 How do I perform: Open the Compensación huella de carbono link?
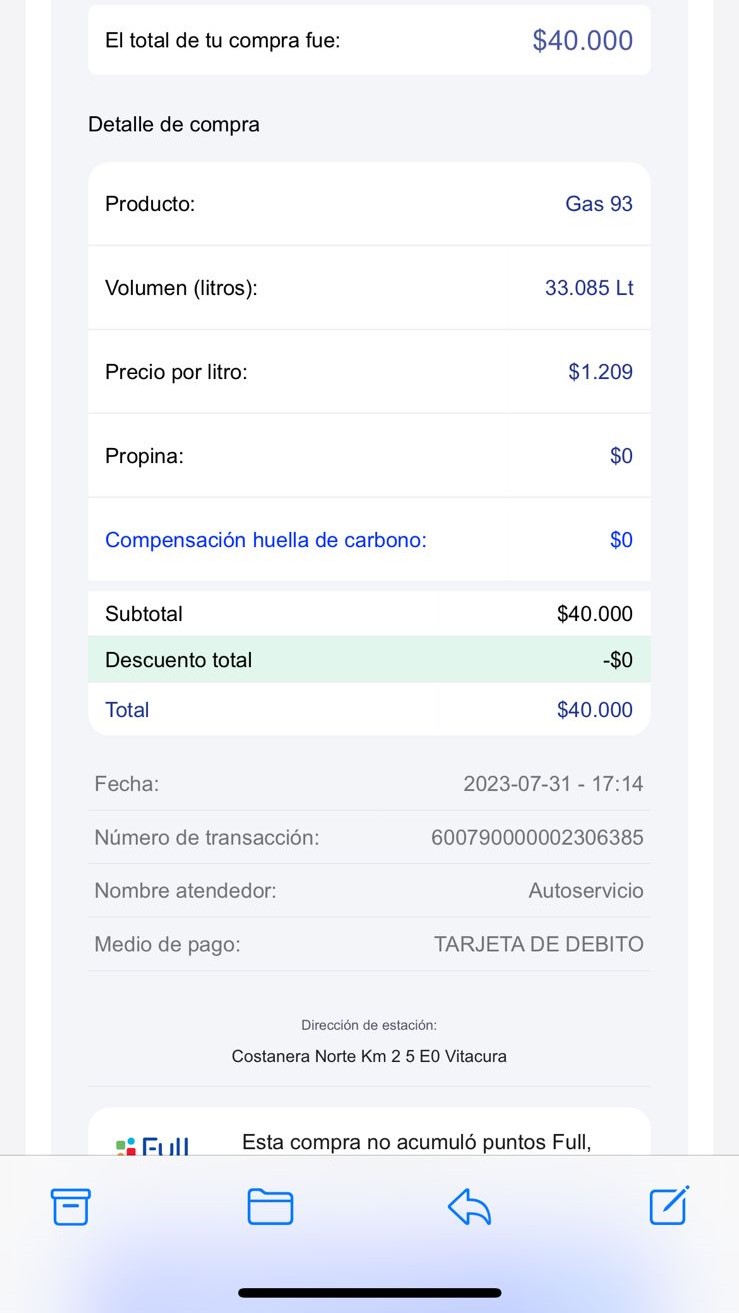click(266, 540)
